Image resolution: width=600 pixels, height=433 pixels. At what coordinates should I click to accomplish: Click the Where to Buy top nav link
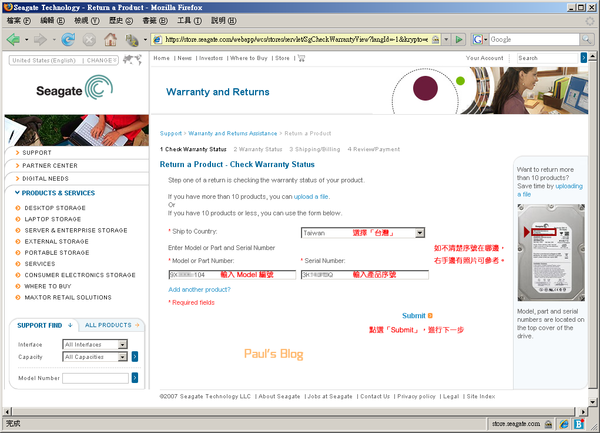249,58
